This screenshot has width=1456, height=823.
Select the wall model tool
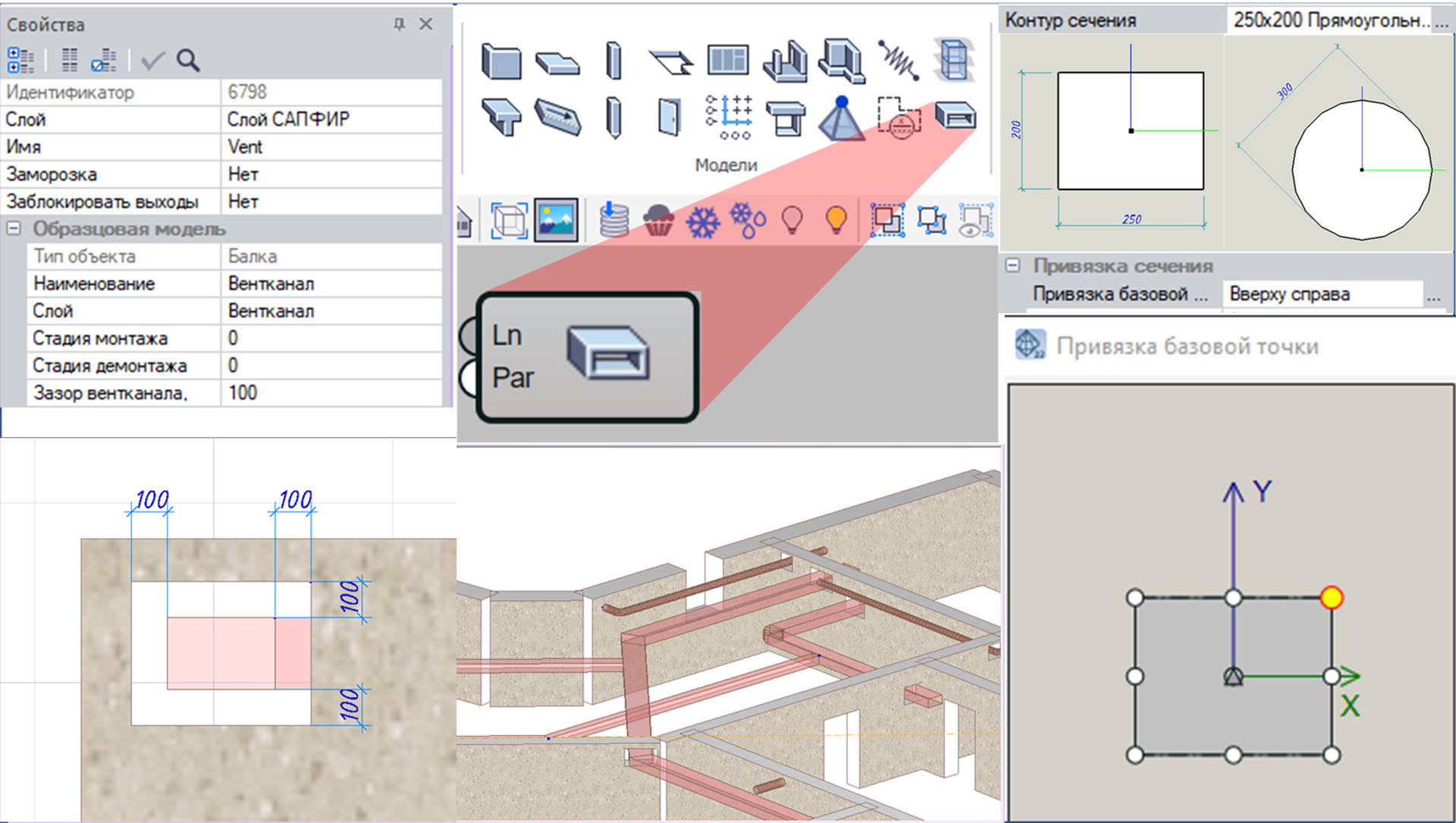click(501, 61)
